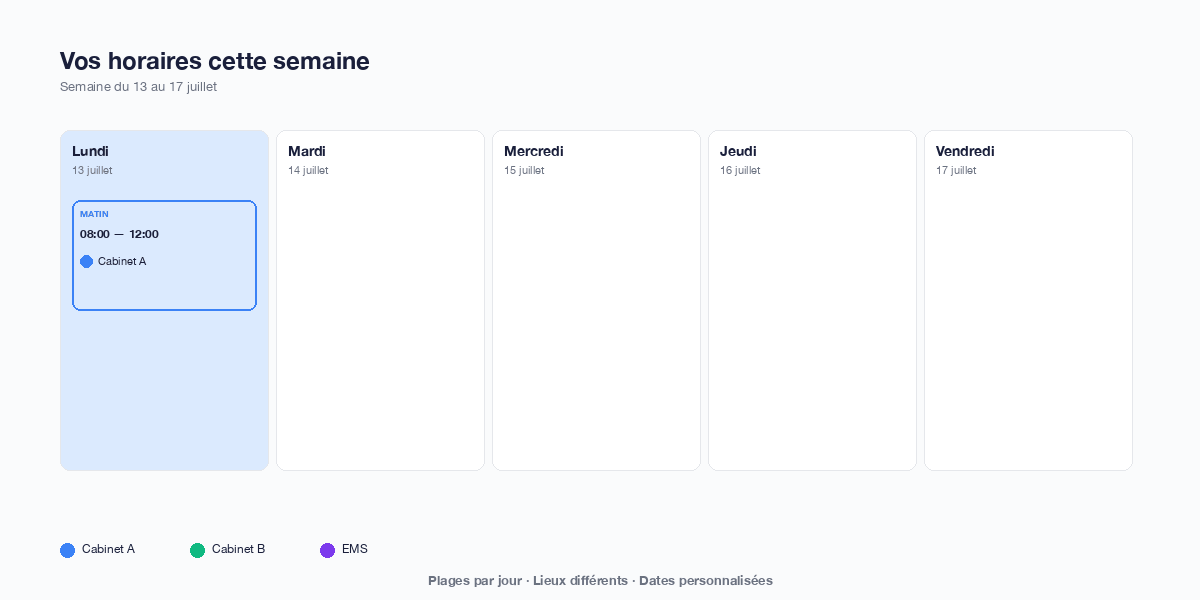
Task: Select the Lundi day column
Action: tap(164, 300)
